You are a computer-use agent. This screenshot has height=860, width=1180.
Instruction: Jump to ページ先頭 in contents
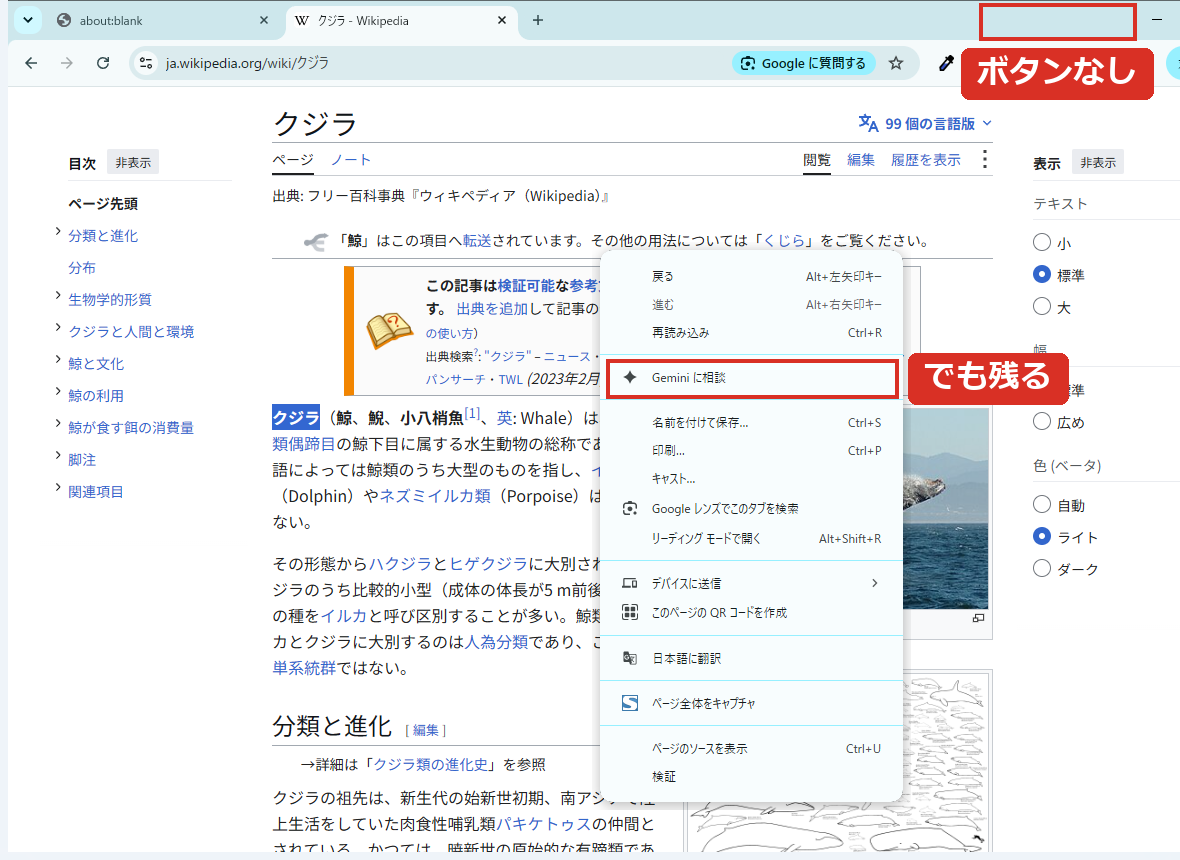tap(103, 204)
